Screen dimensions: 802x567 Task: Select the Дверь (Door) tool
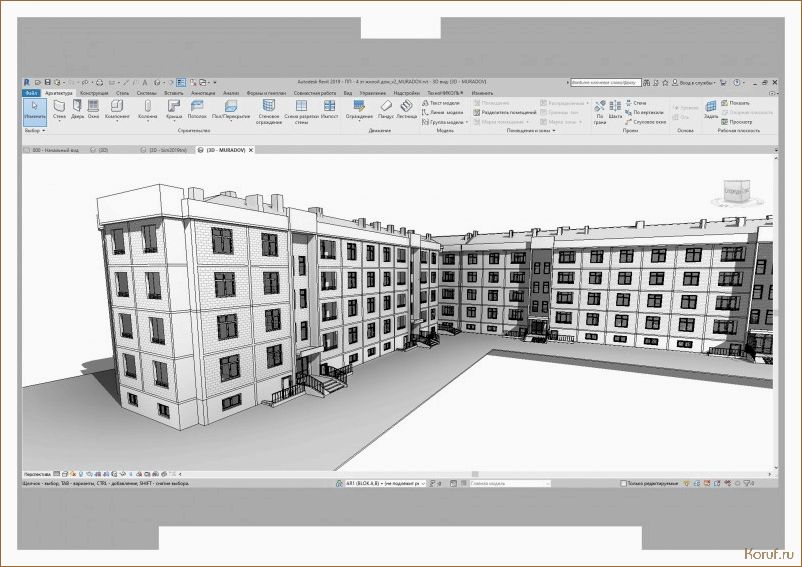pyautogui.click(x=77, y=109)
